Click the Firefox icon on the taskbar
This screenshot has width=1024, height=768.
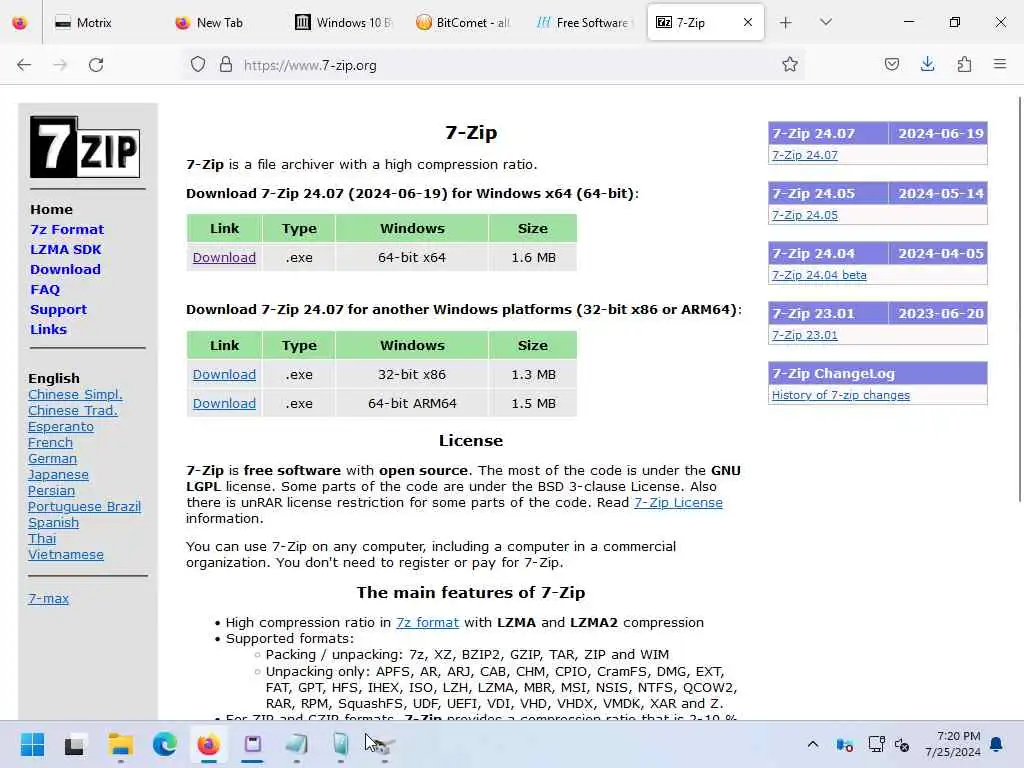[x=208, y=744]
